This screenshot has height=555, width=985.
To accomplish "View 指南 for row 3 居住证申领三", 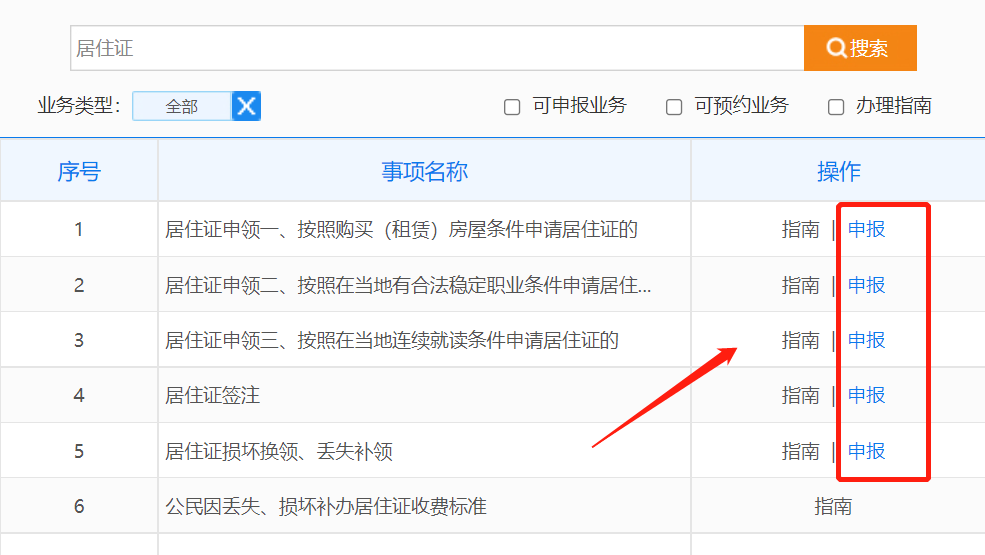I will (x=800, y=340).
